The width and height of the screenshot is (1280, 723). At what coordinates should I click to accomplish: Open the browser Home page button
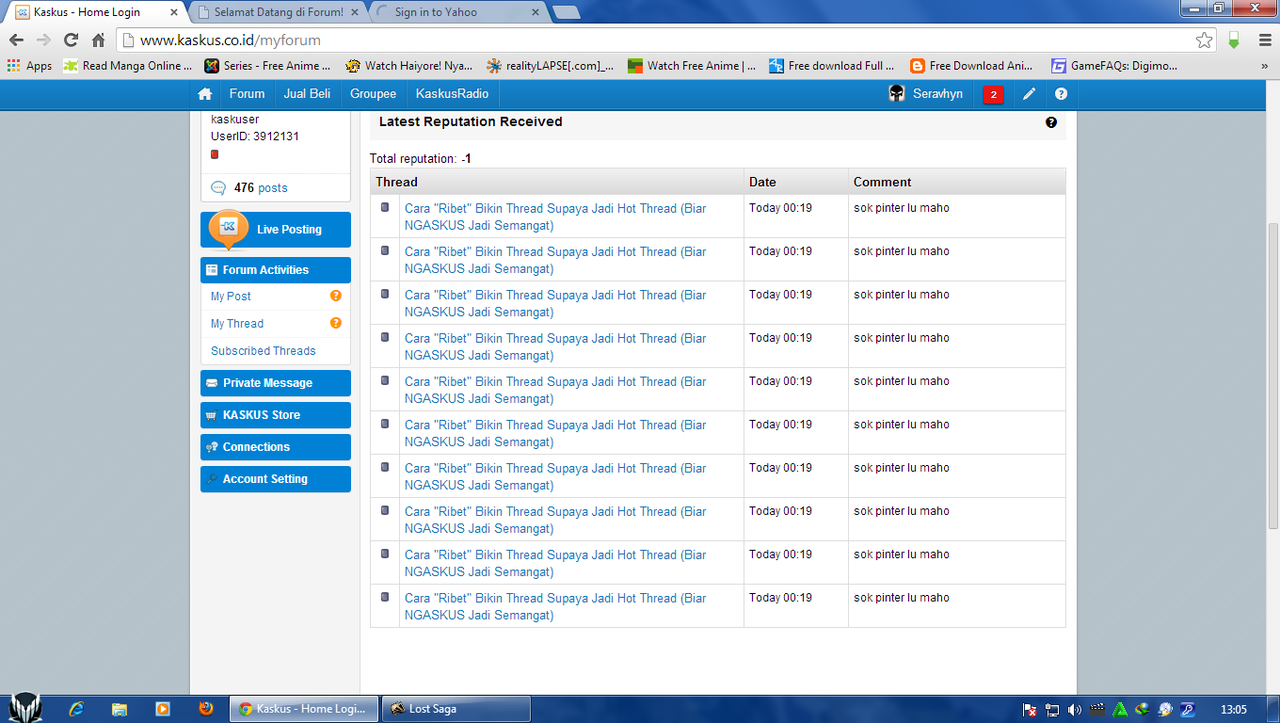pyautogui.click(x=98, y=40)
